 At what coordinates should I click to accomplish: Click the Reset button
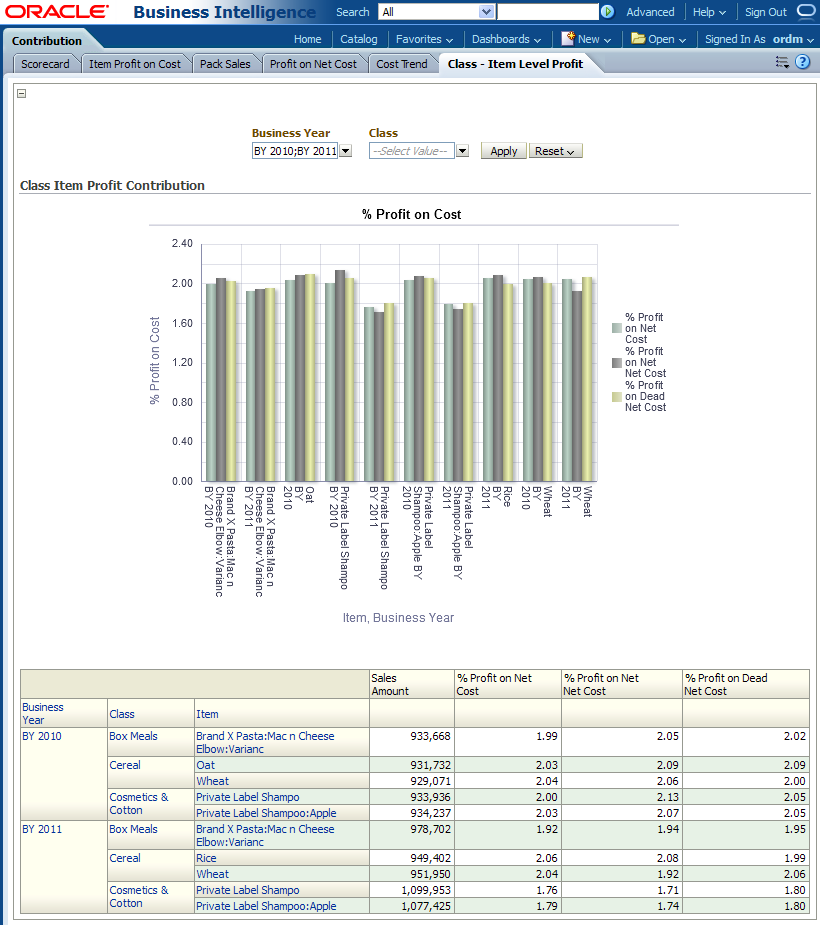coord(554,151)
